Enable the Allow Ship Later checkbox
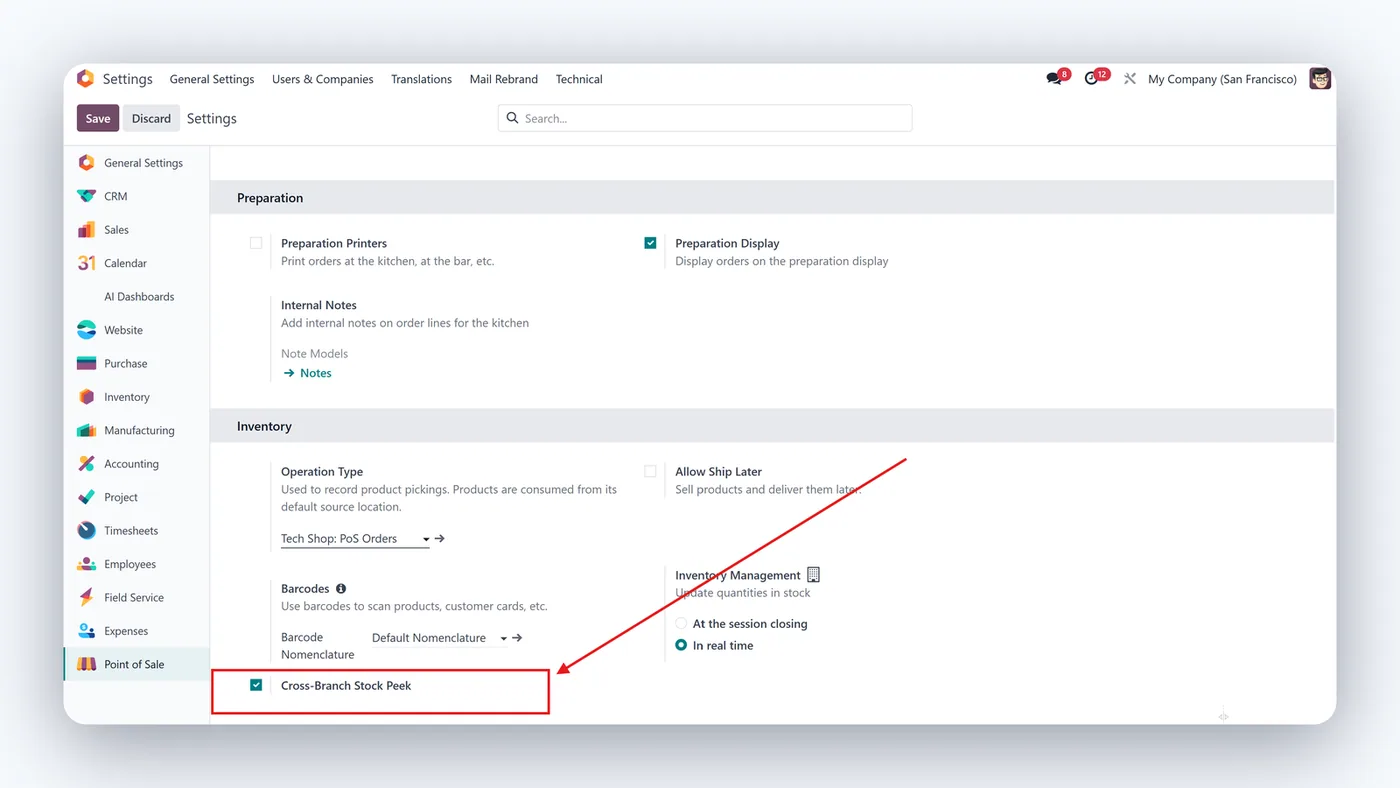The width and height of the screenshot is (1400, 788). pyautogui.click(x=650, y=471)
